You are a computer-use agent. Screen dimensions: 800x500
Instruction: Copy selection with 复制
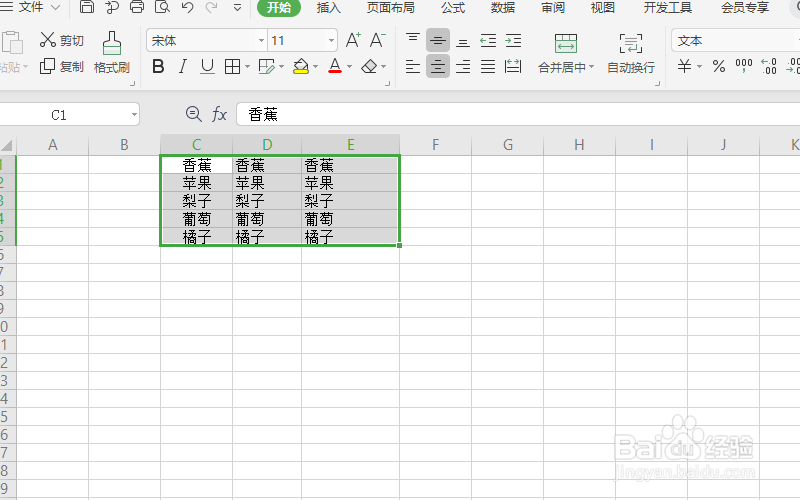click(x=62, y=66)
